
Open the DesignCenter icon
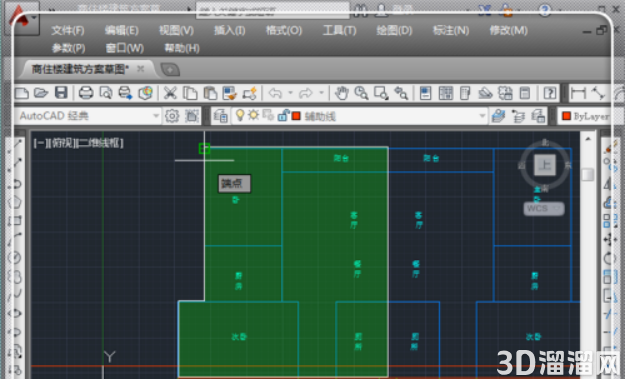pyautogui.click(x=445, y=93)
